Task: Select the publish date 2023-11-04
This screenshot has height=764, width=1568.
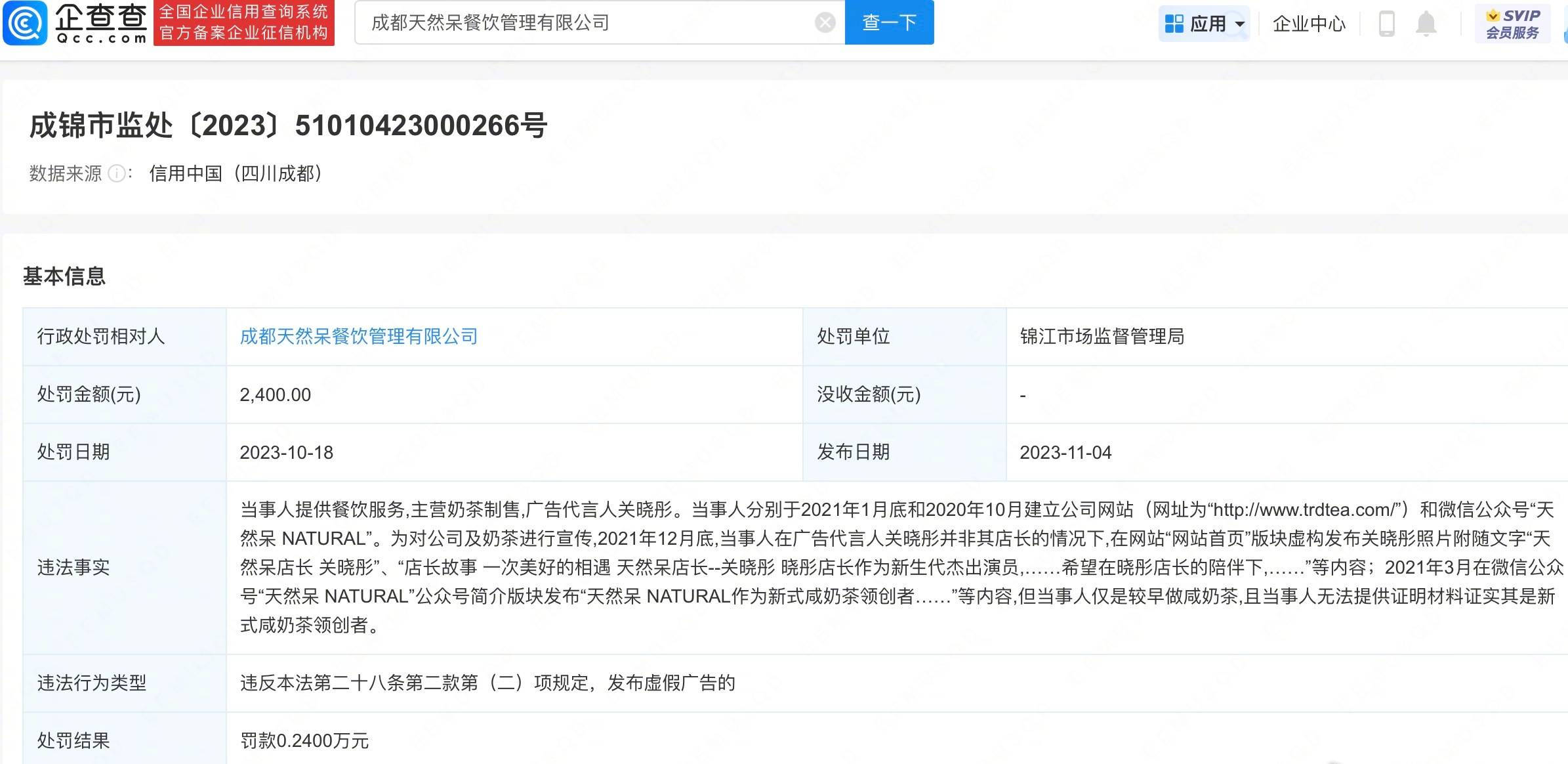Action: pos(1065,452)
